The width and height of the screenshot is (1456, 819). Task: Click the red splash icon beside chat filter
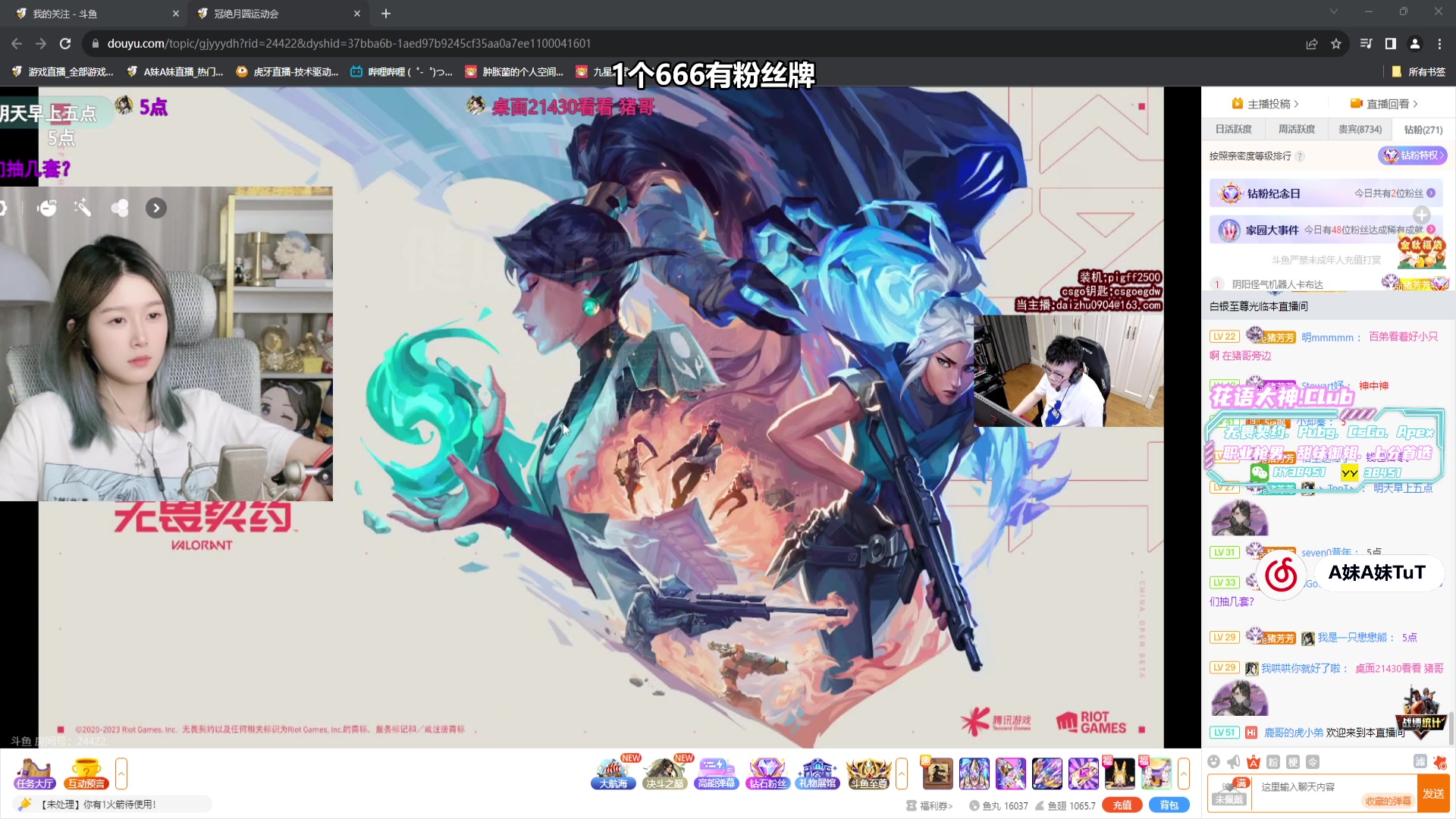tap(1440, 762)
